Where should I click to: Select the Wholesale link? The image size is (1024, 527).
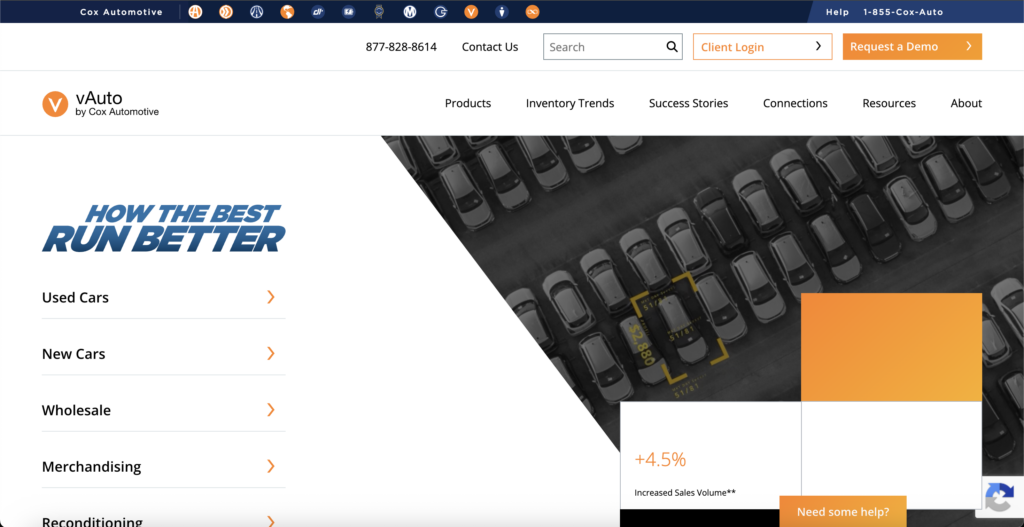[x=76, y=410]
